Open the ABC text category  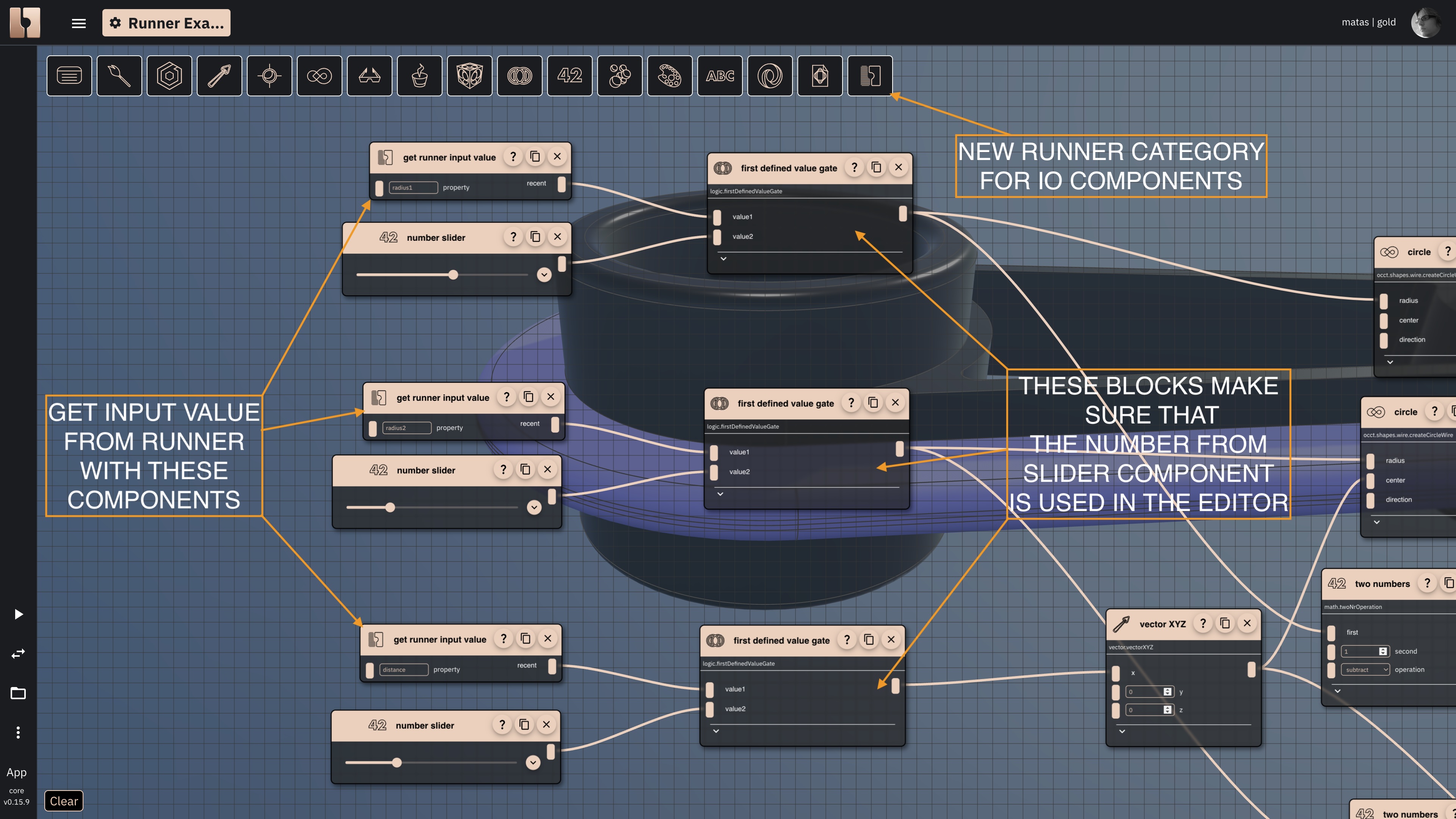point(720,76)
